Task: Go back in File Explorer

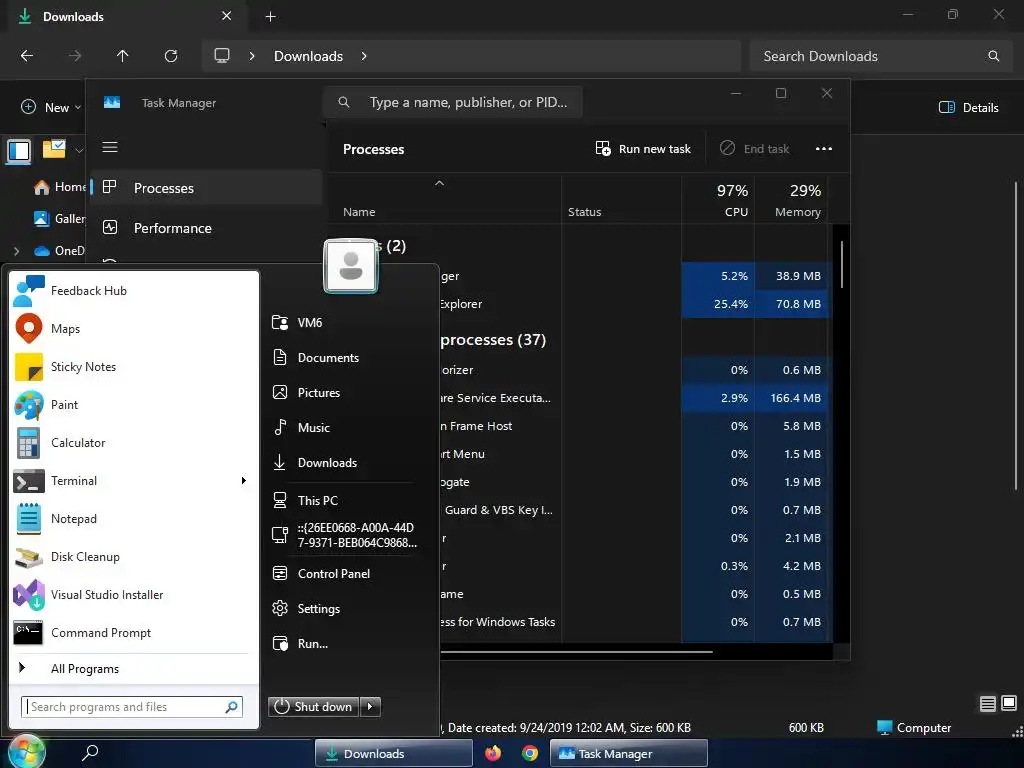Action: point(27,56)
